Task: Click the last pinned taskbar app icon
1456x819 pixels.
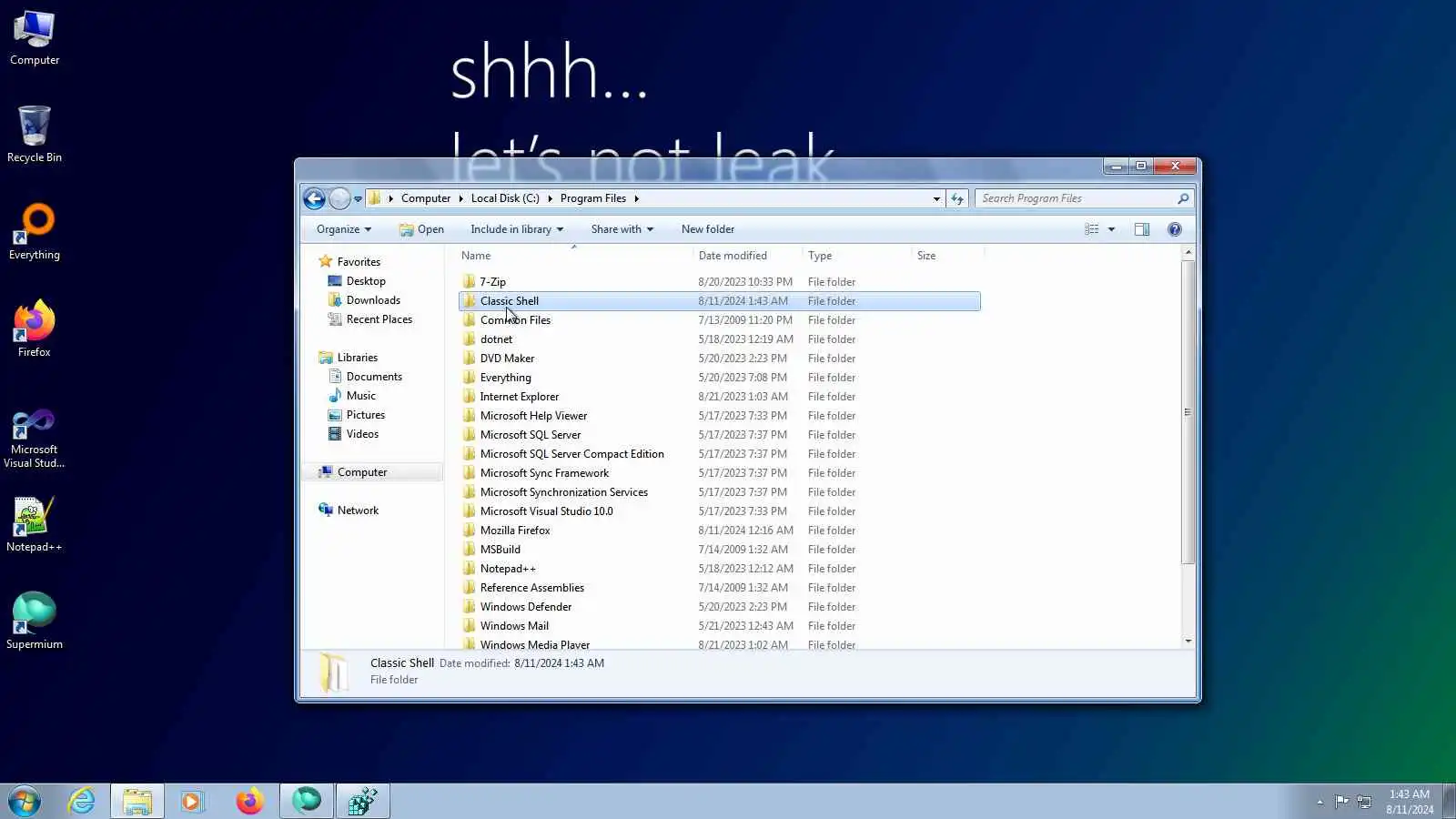Action: 363,801
